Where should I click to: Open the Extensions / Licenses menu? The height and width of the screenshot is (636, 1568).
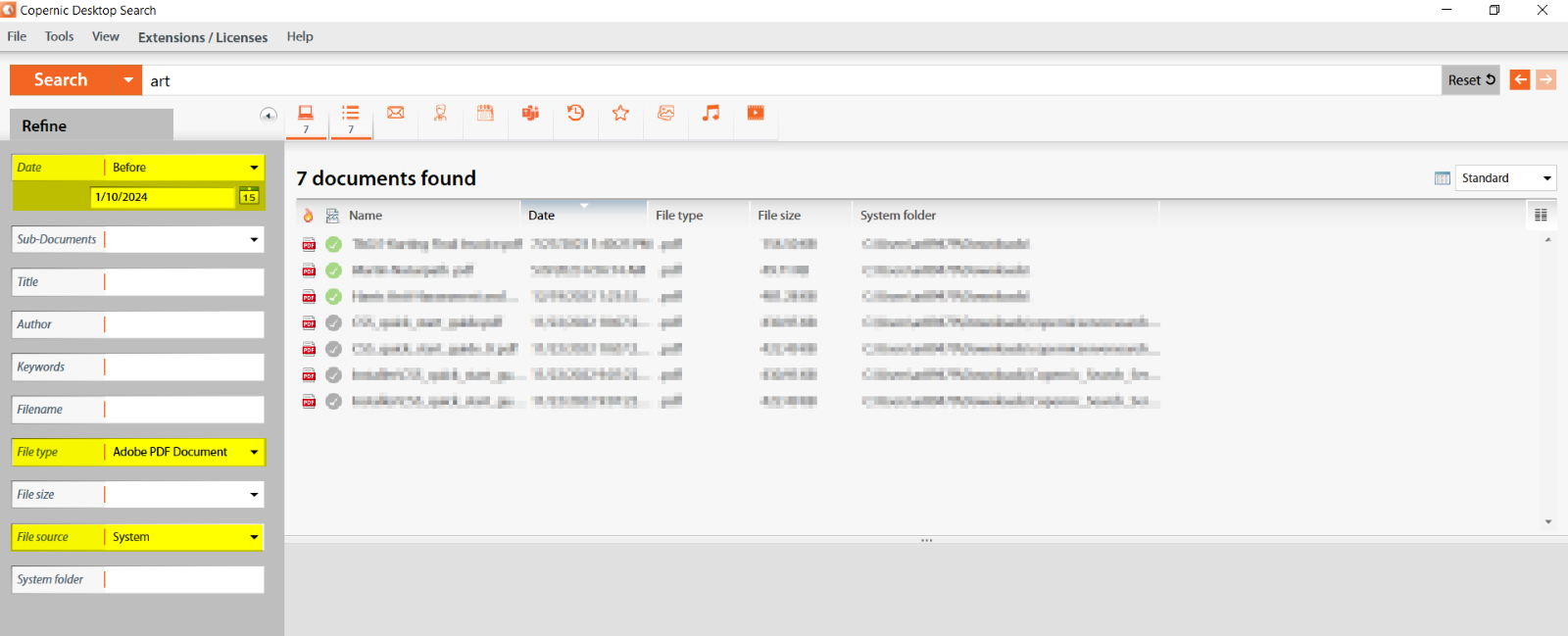[x=203, y=37]
